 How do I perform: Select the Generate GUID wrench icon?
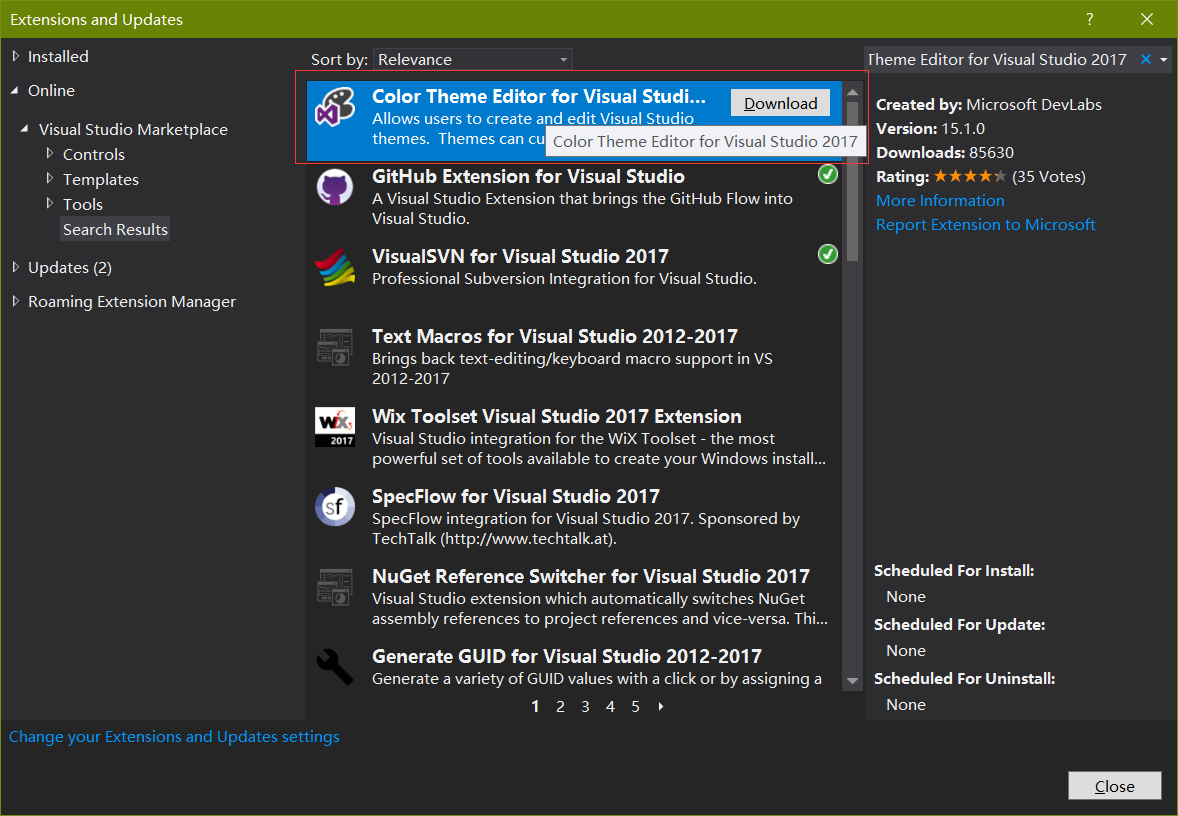coord(334,666)
